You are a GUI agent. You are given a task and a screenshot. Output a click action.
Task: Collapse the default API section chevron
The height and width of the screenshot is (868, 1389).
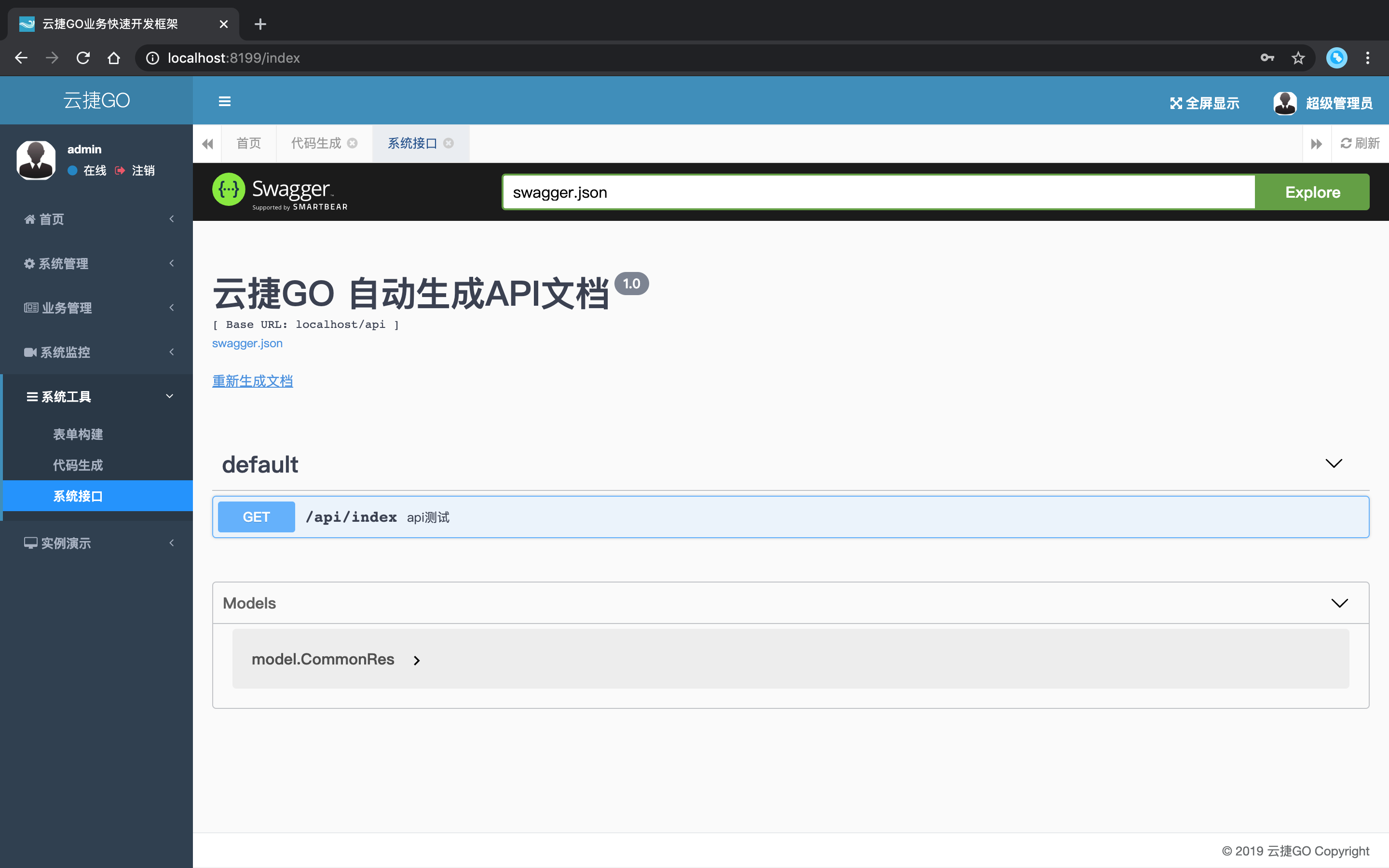tap(1334, 463)
